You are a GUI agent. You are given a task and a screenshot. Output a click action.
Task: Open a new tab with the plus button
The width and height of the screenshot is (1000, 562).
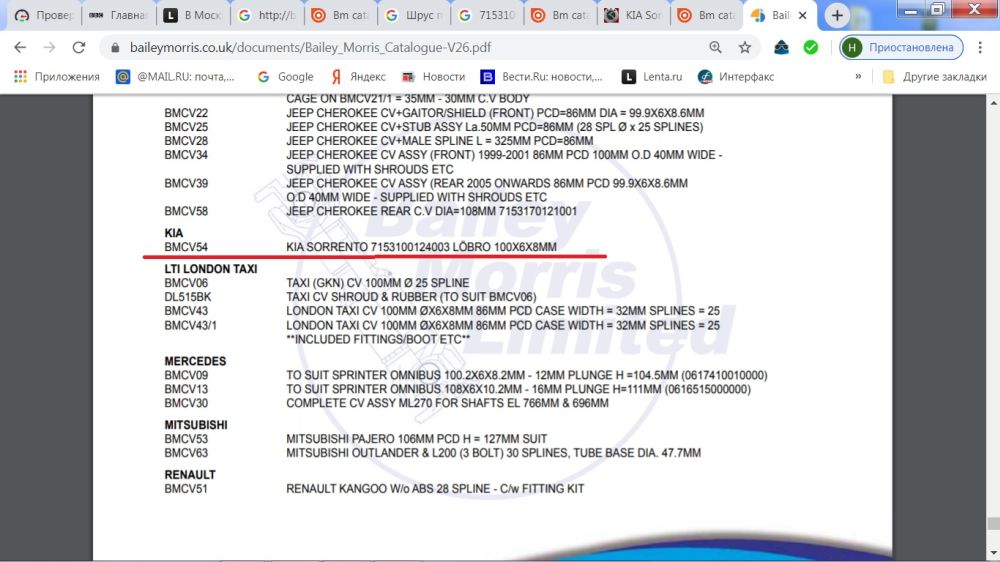(x=837, y=16)
